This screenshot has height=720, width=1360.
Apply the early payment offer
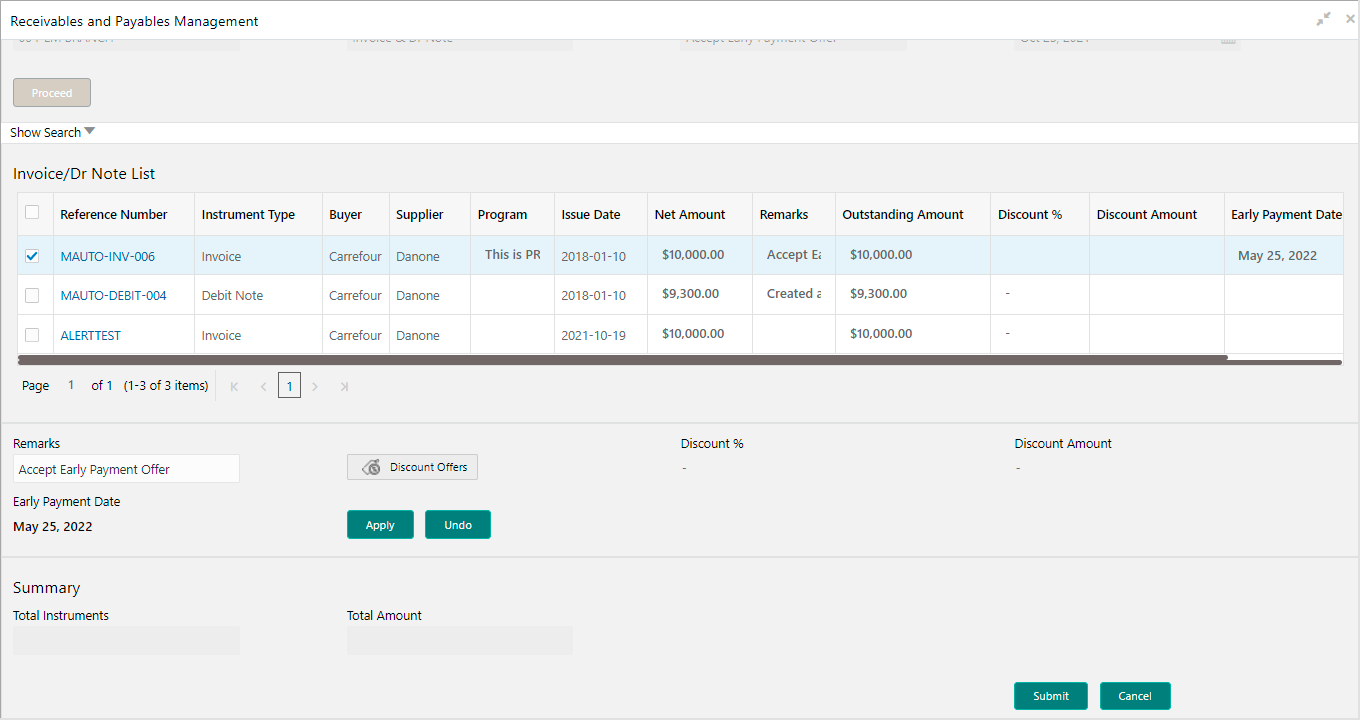380,525
